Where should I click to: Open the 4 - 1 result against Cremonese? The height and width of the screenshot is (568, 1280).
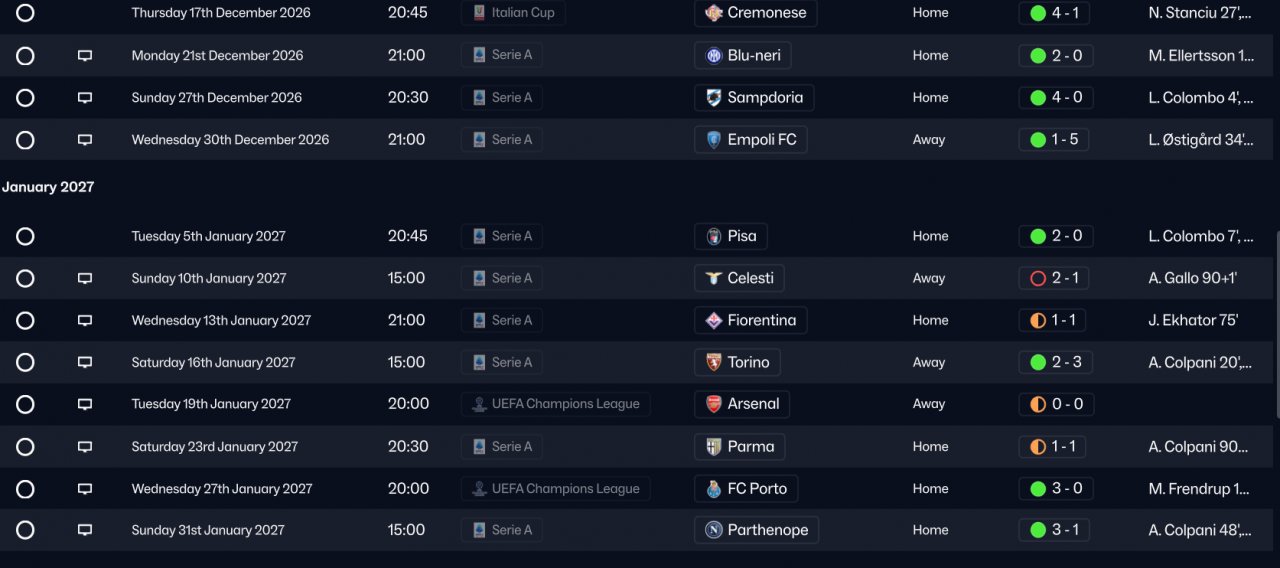coord(1055,13)
